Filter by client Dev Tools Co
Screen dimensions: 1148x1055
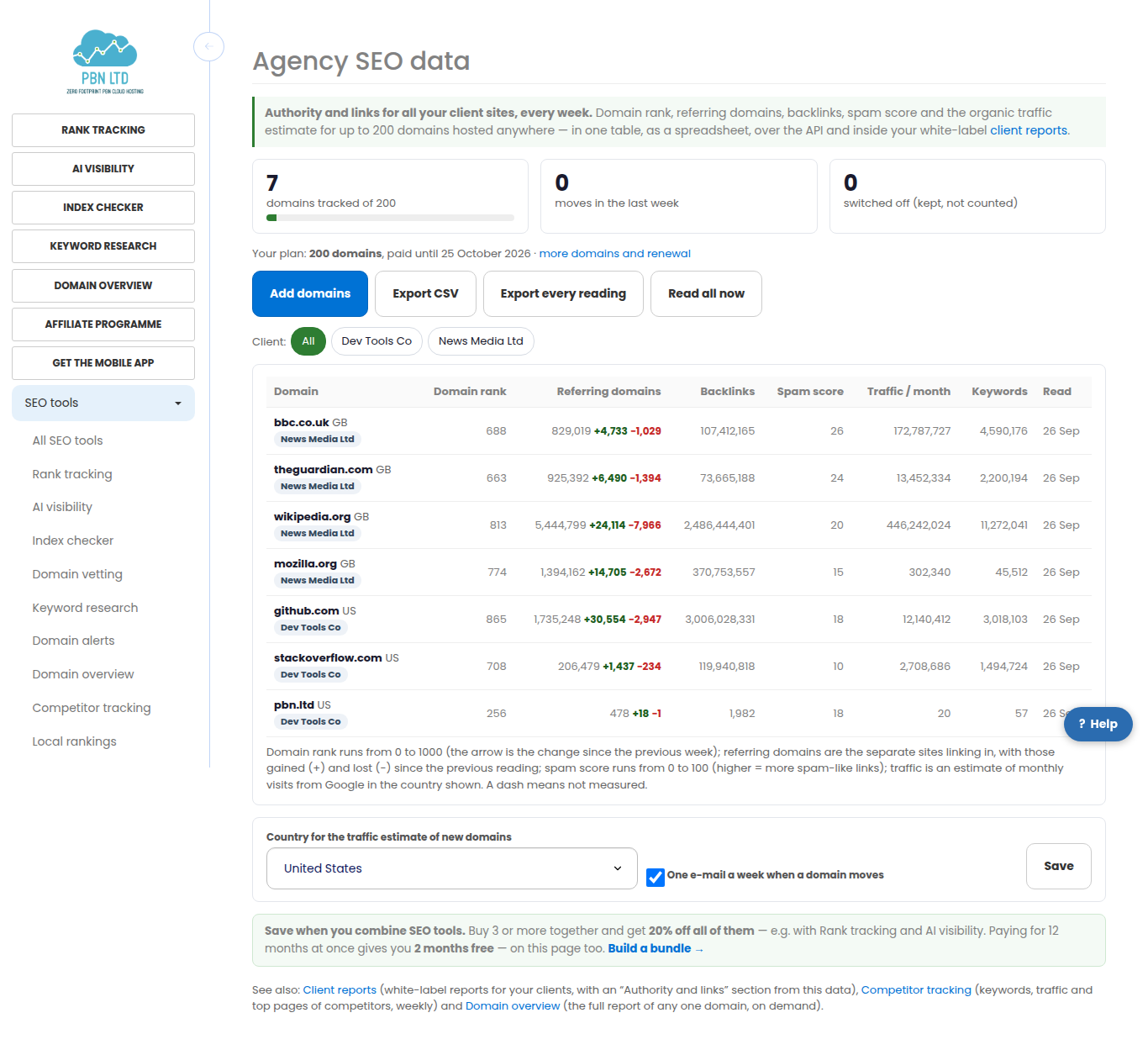click(x=377, y=341)
